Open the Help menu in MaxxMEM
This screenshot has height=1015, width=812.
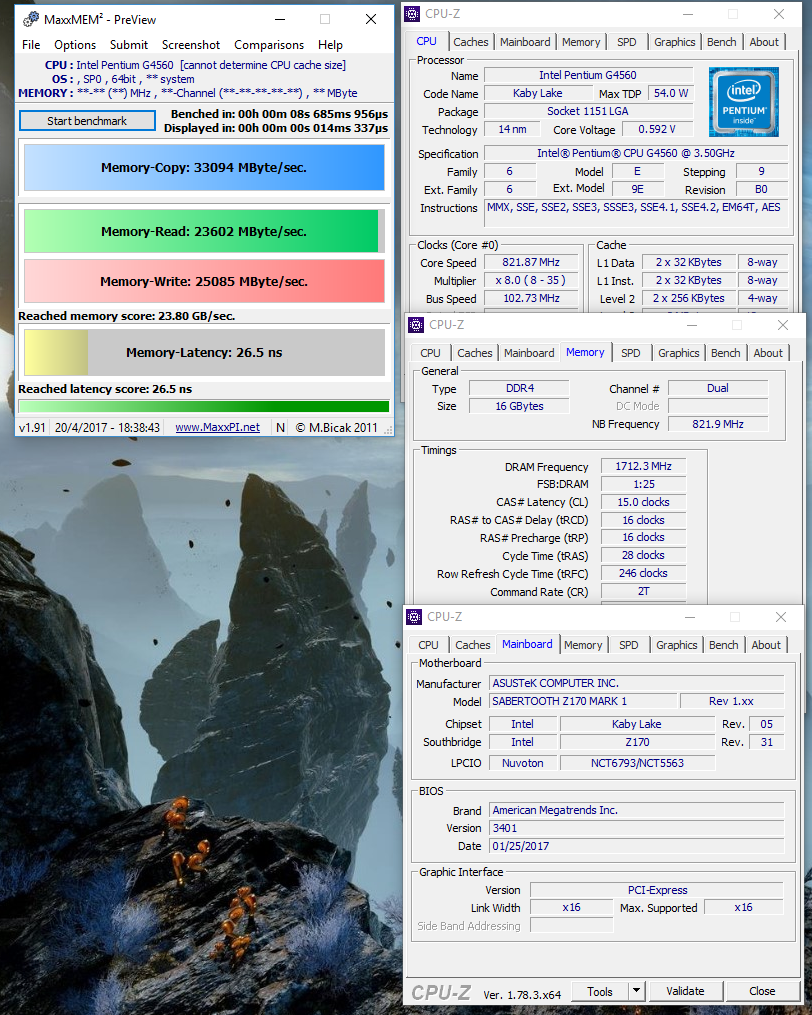[330, 45]
